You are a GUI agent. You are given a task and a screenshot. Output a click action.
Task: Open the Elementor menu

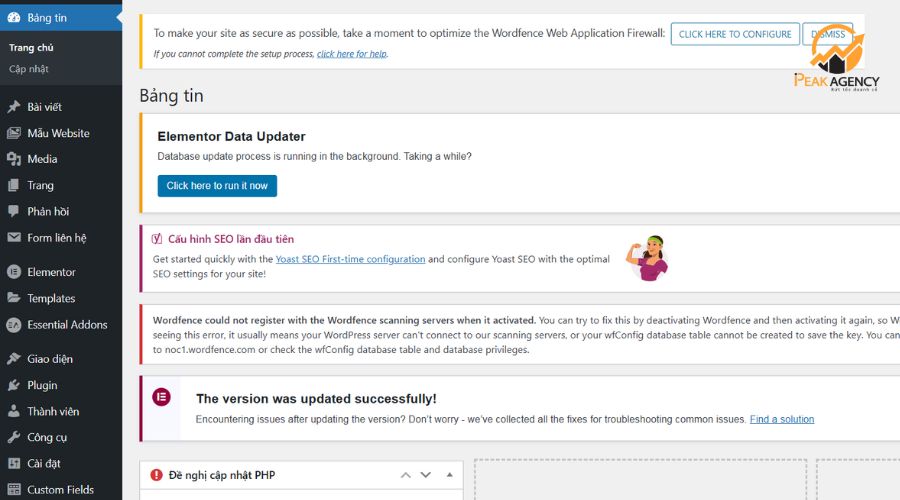61,272
